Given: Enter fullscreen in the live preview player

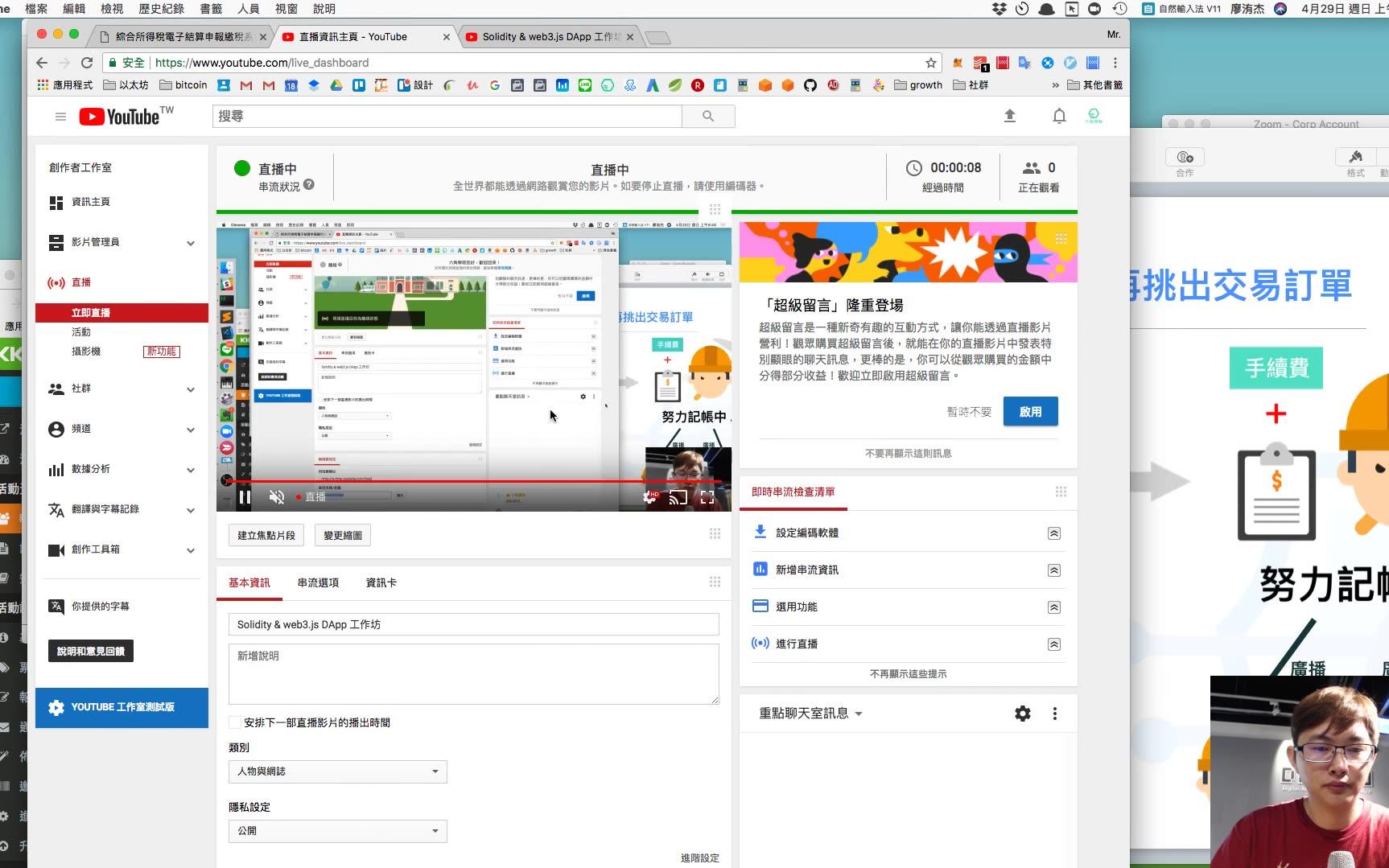Looking at the screenshot, I should pyautogui.click(x=707, y=497).
